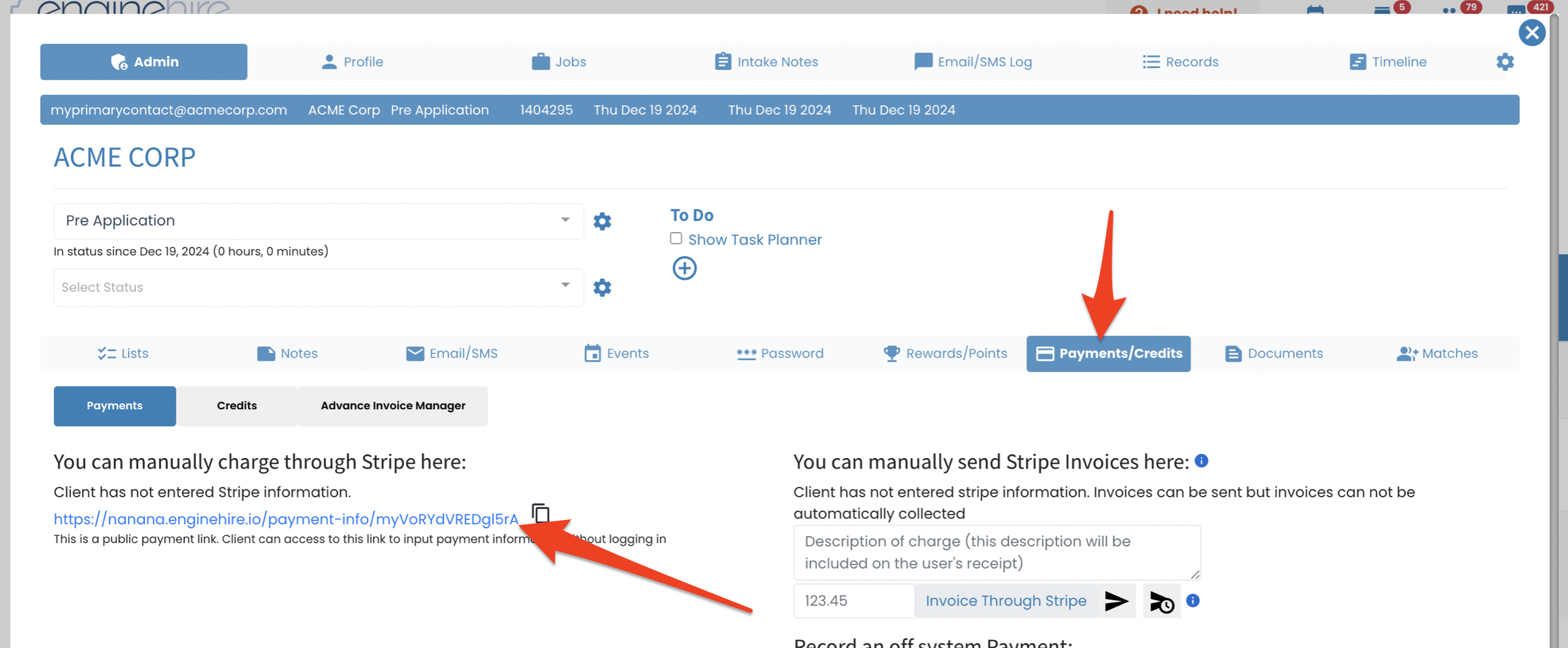Select the Payments/Credits section

[x=1109, y=353]
